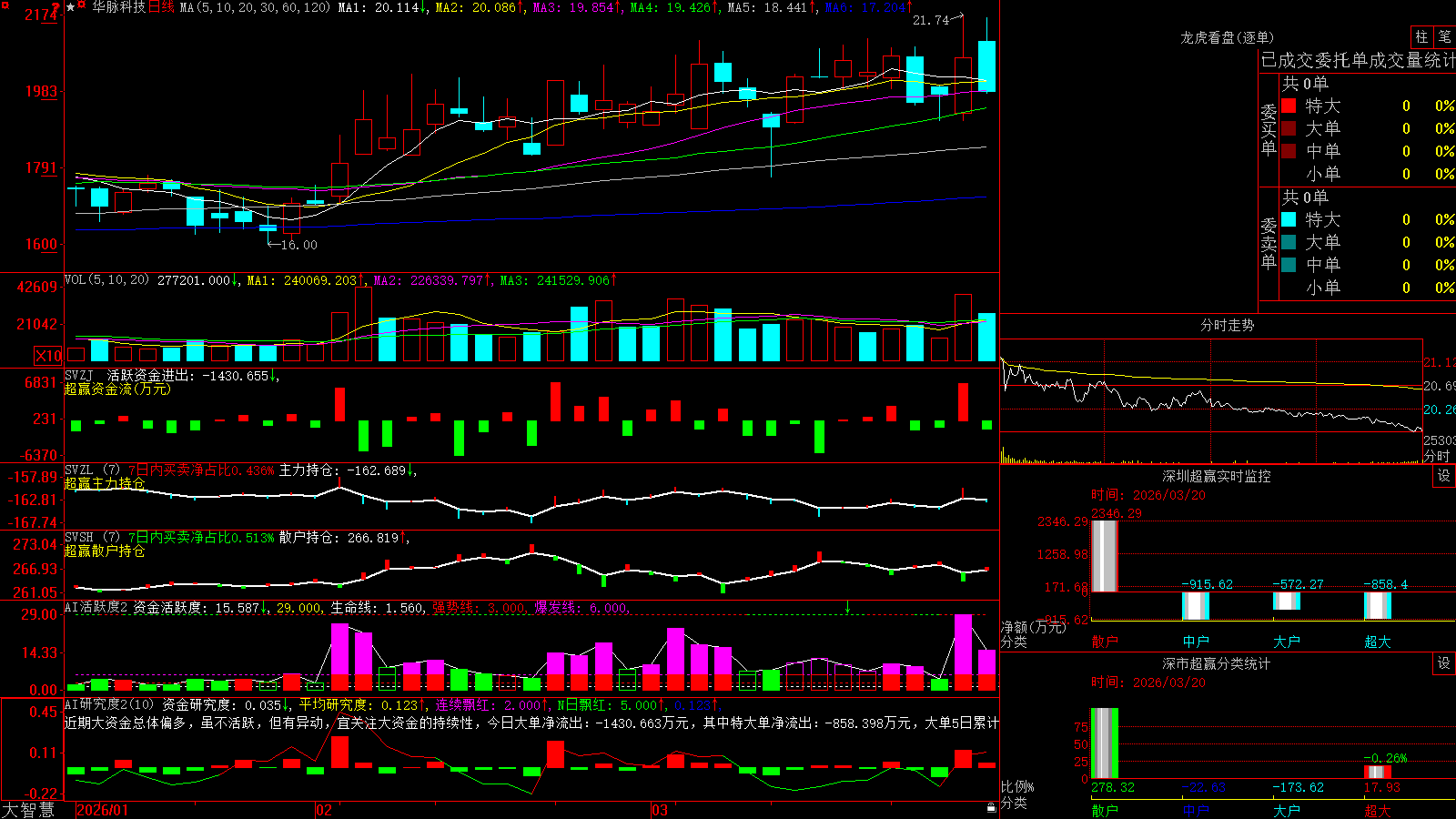Click the 超大 -858.4 bar
The width and height of the screenshot is (1456, 819).
[x=1378, y=605]
